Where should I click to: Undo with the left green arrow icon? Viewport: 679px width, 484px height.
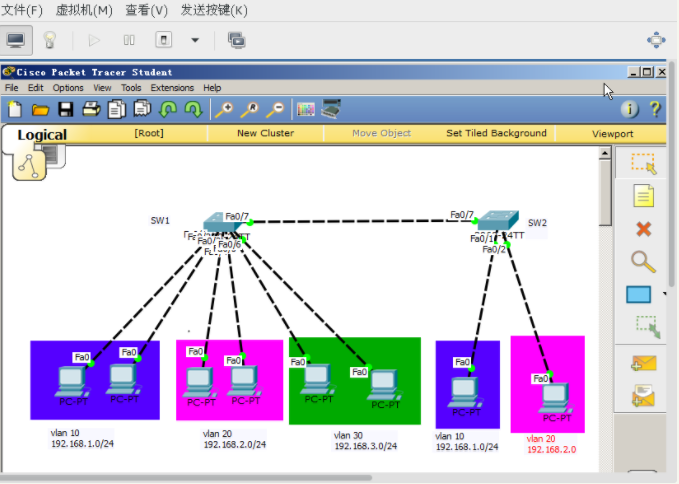point(168,110)
